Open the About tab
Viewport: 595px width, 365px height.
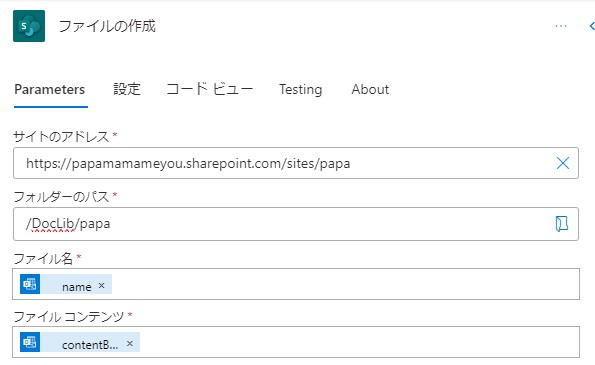370,90
